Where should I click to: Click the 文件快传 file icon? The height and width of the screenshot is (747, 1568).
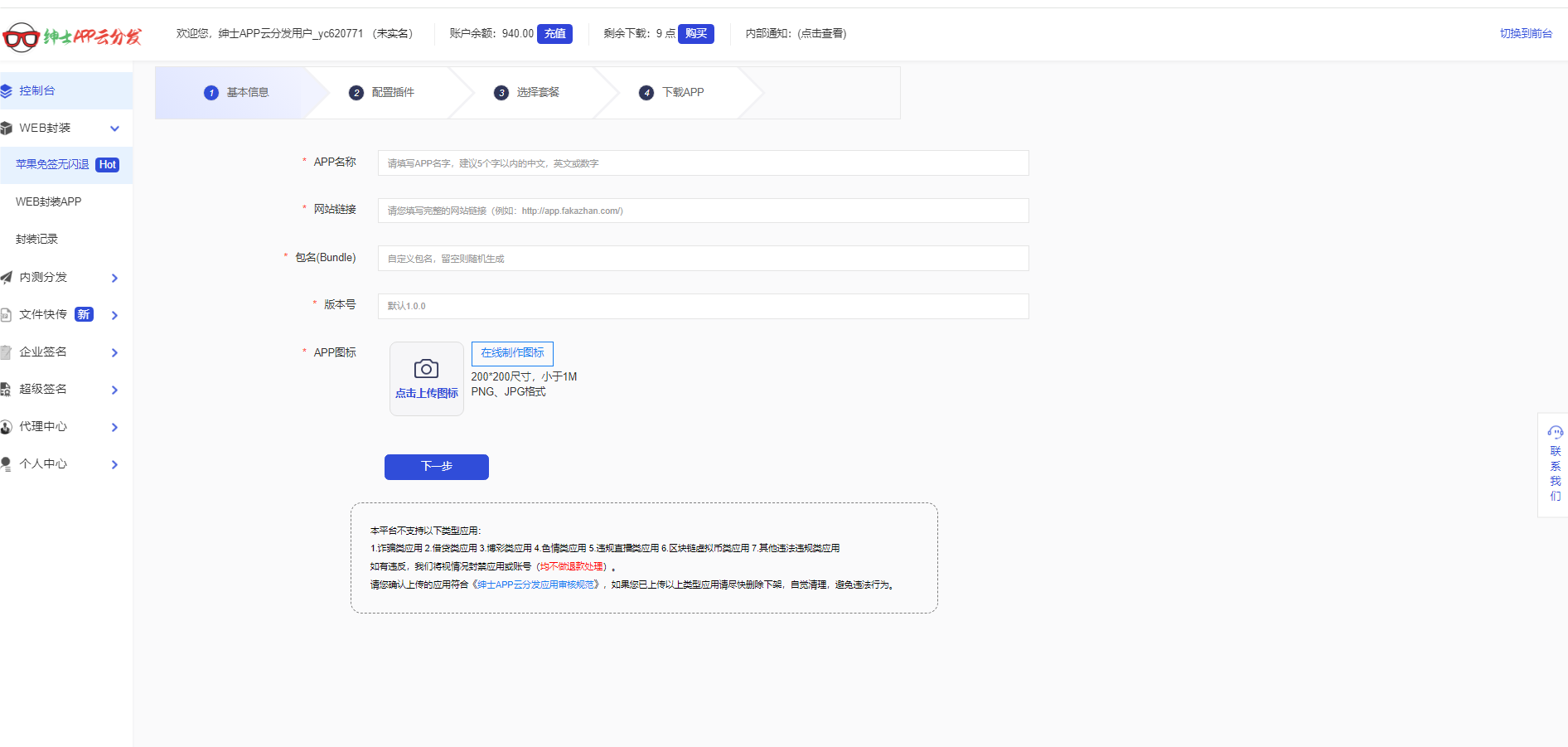6,315
